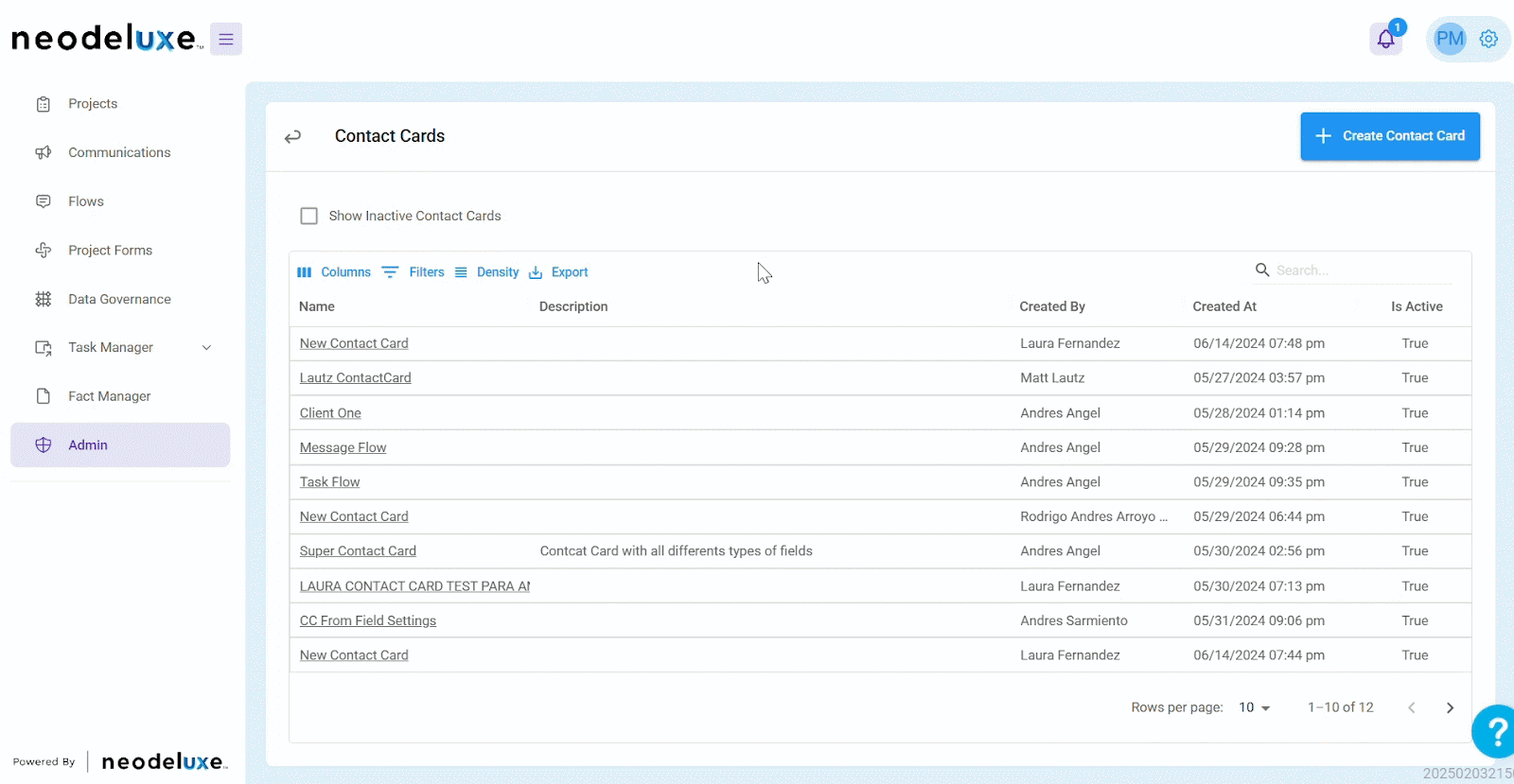
Task: Open the Projects section
Action: 93,104
